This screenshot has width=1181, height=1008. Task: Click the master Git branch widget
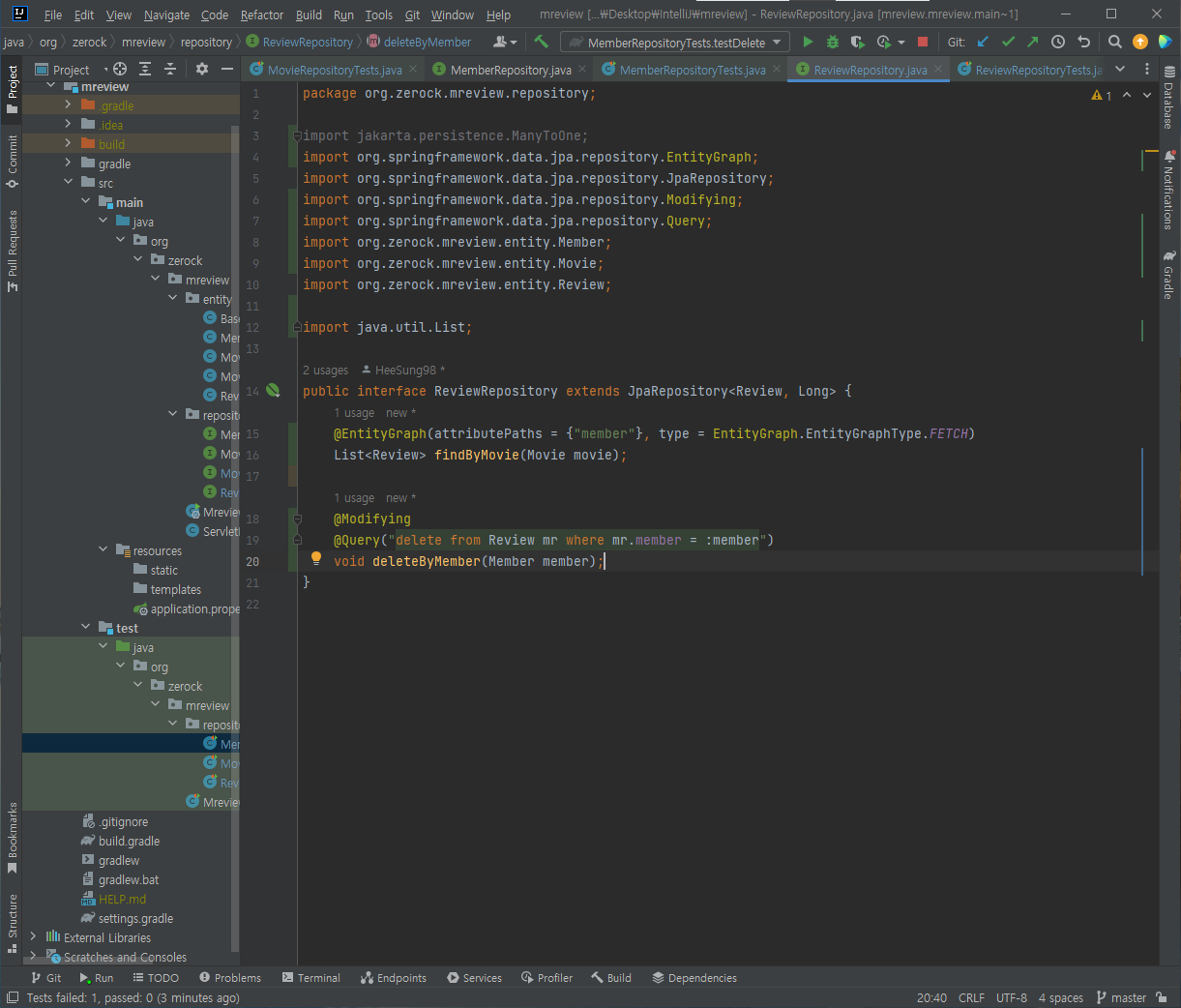tap(1121, 997)
